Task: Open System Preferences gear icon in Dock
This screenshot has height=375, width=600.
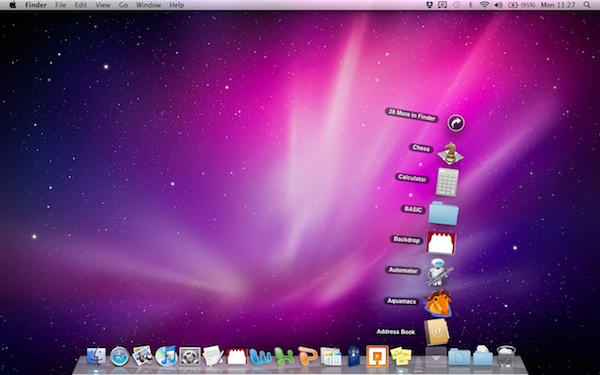Action: (190, 356)
